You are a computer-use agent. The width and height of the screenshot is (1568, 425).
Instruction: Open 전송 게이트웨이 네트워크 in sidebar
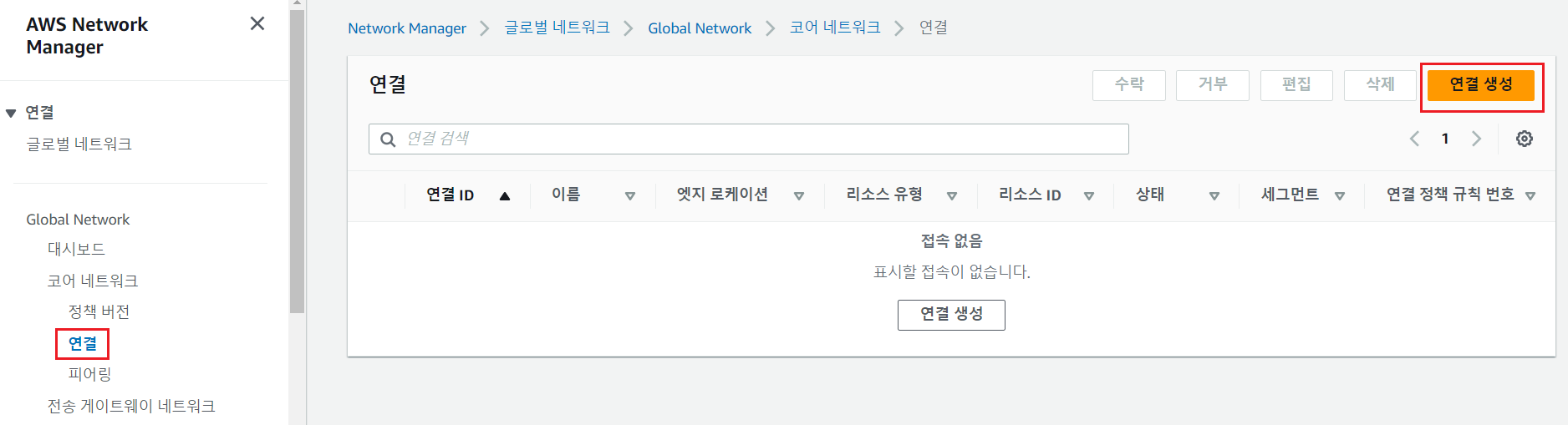(x=131, y=406)
